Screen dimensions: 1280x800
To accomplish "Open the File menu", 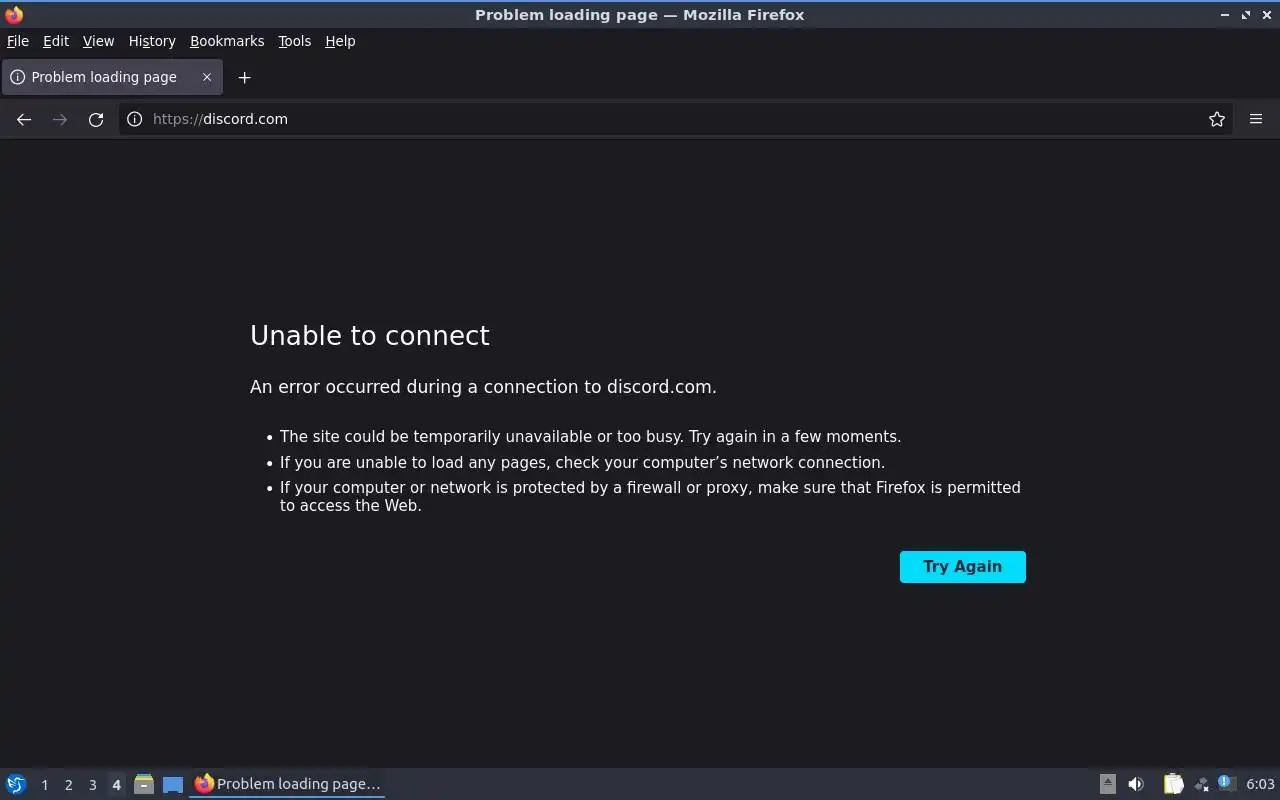I will point(18,41).
